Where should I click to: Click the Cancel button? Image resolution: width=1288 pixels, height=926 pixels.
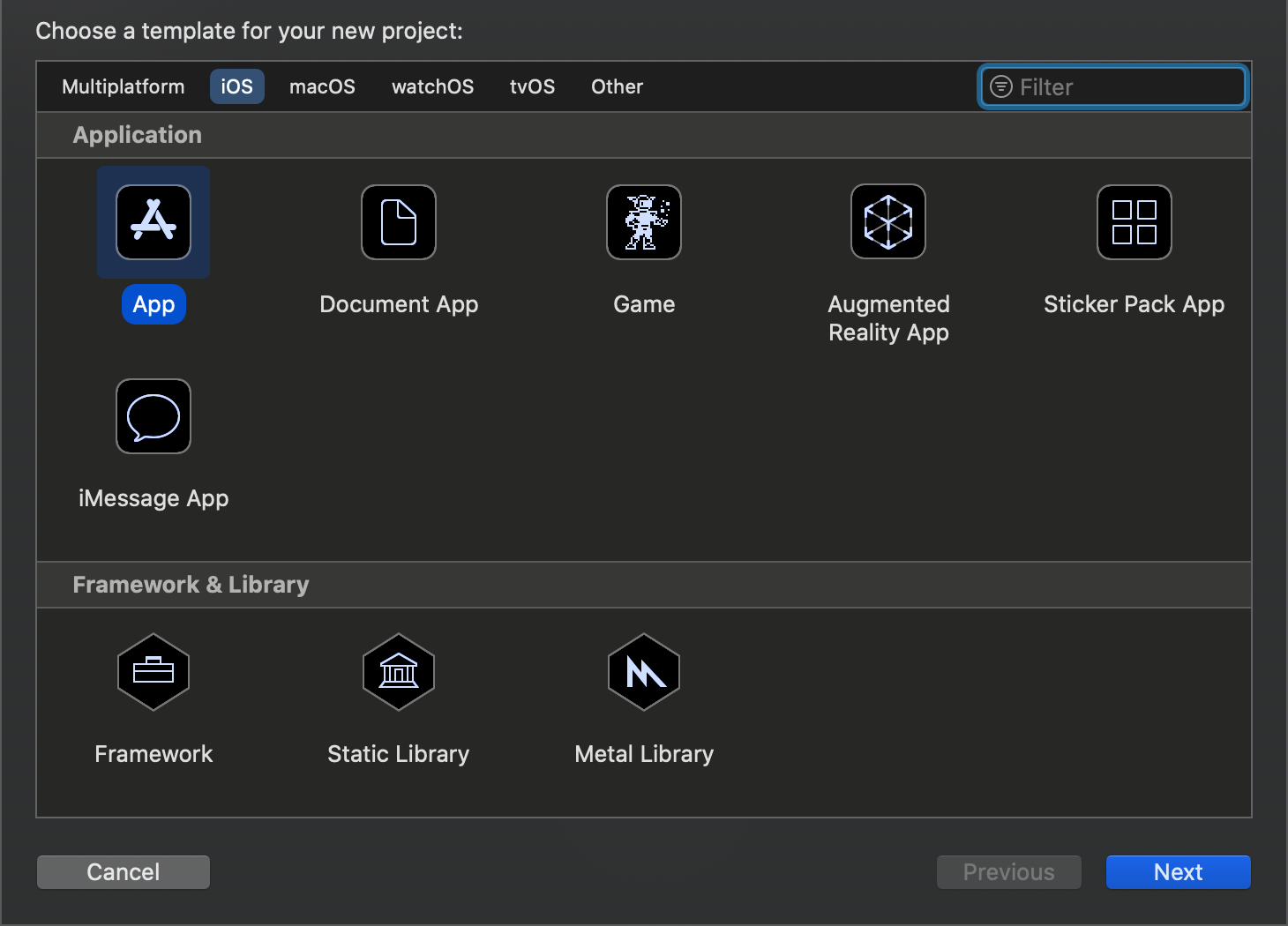point(124,872)
